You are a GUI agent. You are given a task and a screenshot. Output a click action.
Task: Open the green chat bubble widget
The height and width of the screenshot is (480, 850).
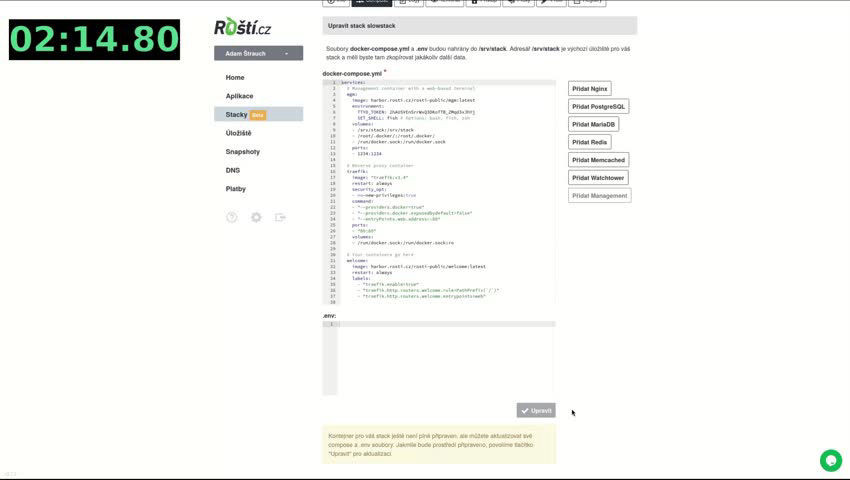[830, 460]
